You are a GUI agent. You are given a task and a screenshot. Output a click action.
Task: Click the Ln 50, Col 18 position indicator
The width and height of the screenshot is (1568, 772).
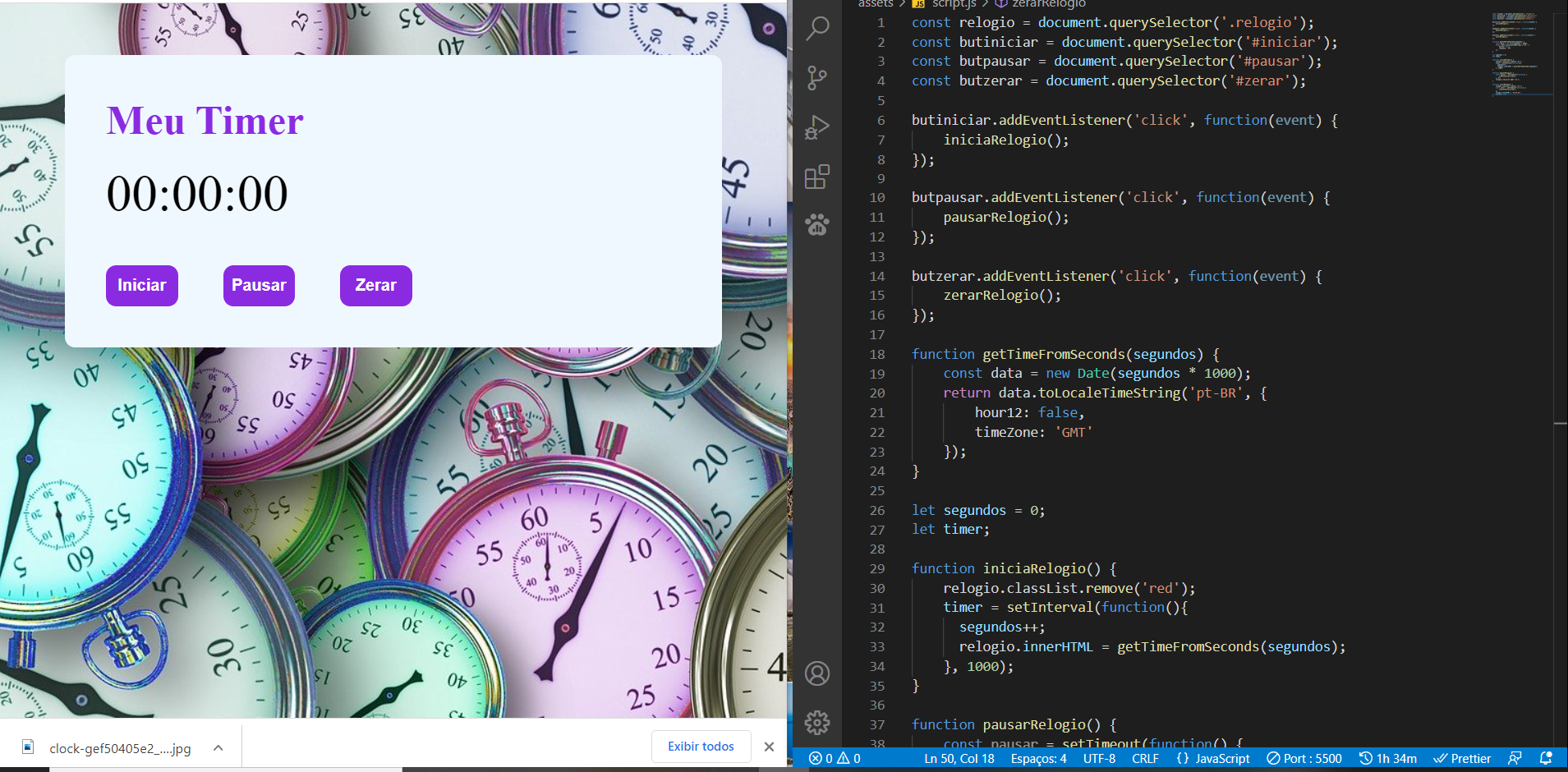pos(959,759)
